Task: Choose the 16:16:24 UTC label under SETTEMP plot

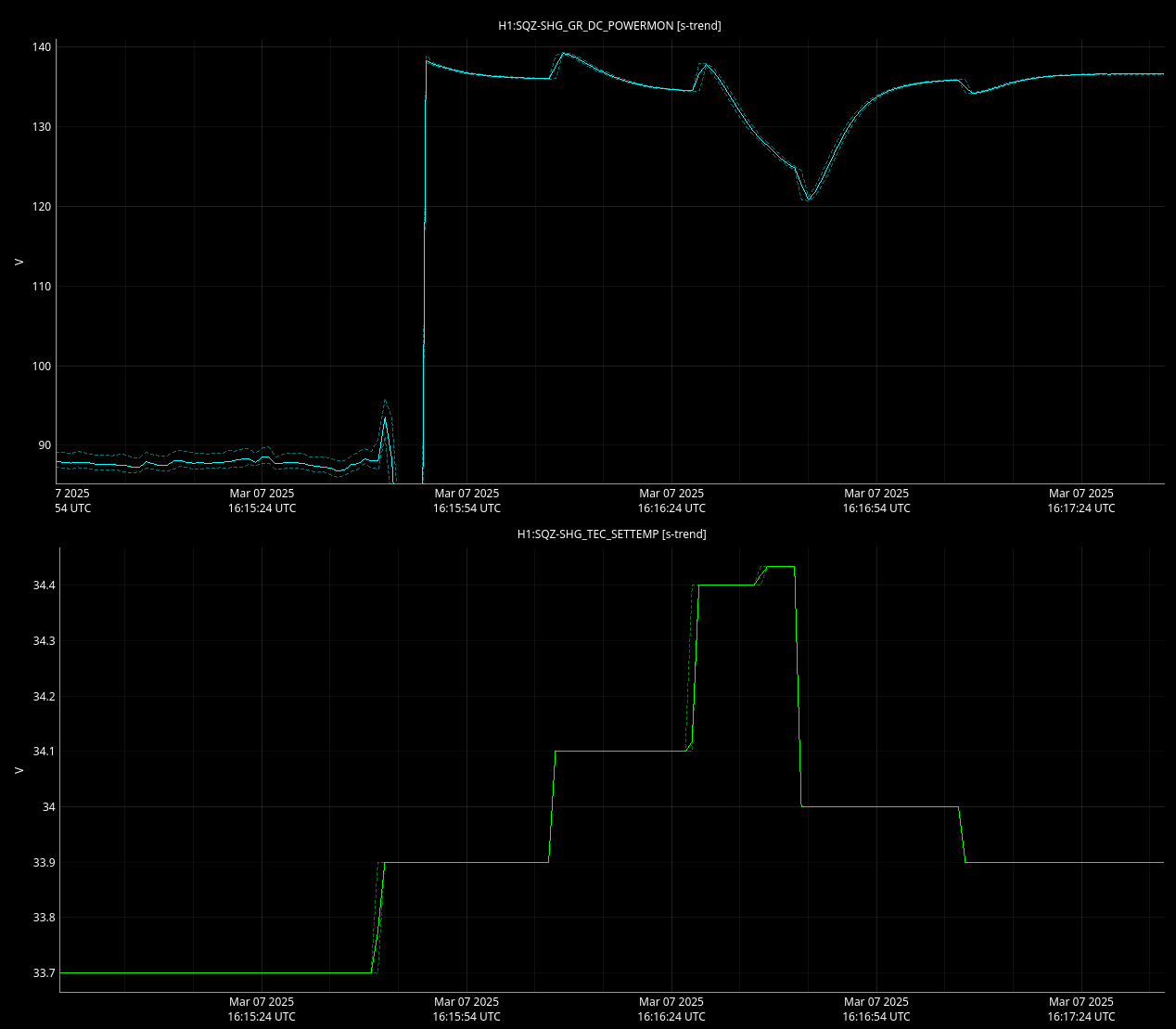Action: click(671, 1017)
